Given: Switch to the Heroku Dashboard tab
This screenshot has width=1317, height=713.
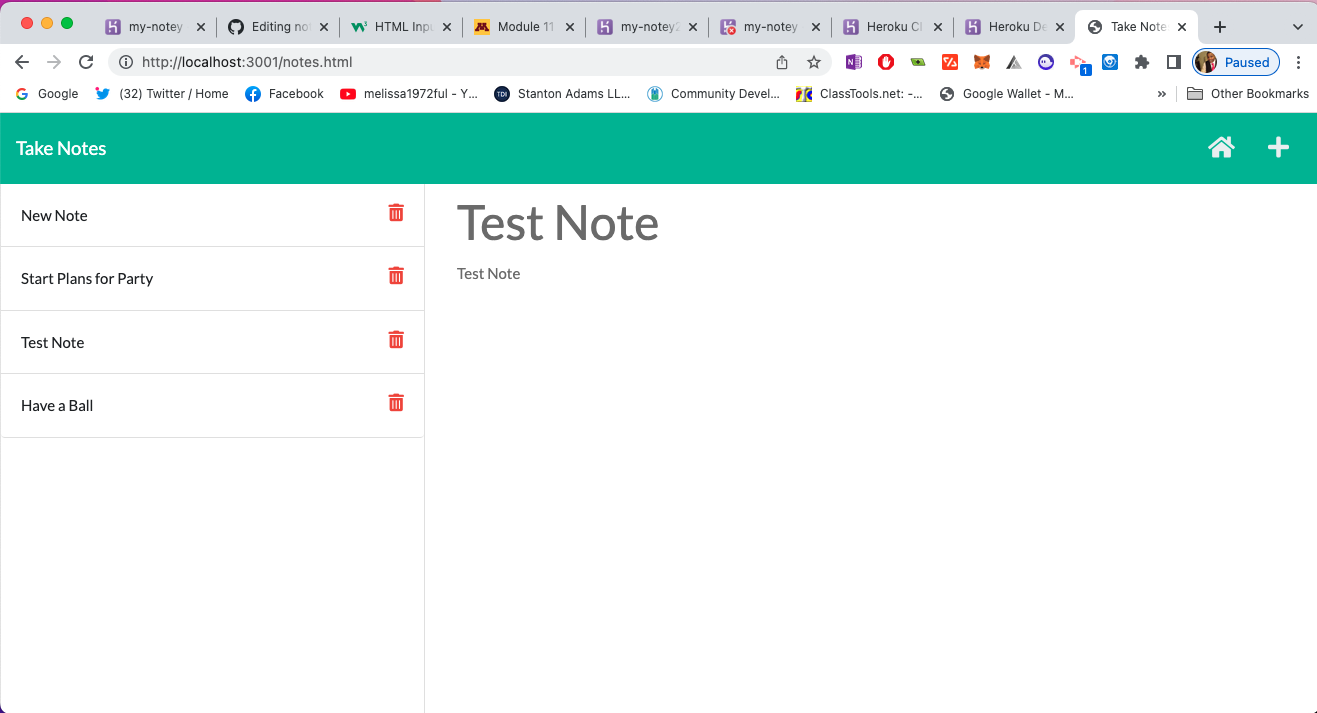Looking at the screenshot, I should pos(1013,27).
